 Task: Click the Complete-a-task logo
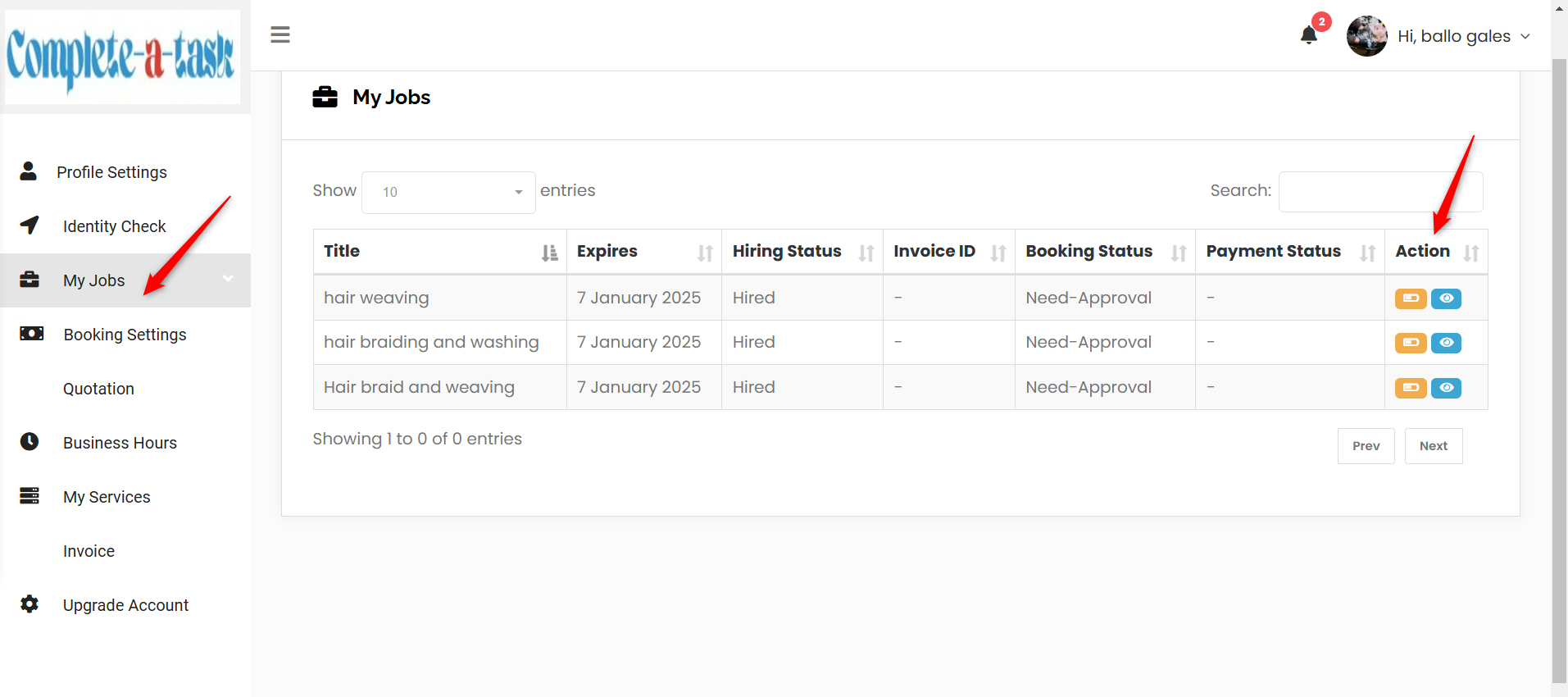[x=122, y=57]
